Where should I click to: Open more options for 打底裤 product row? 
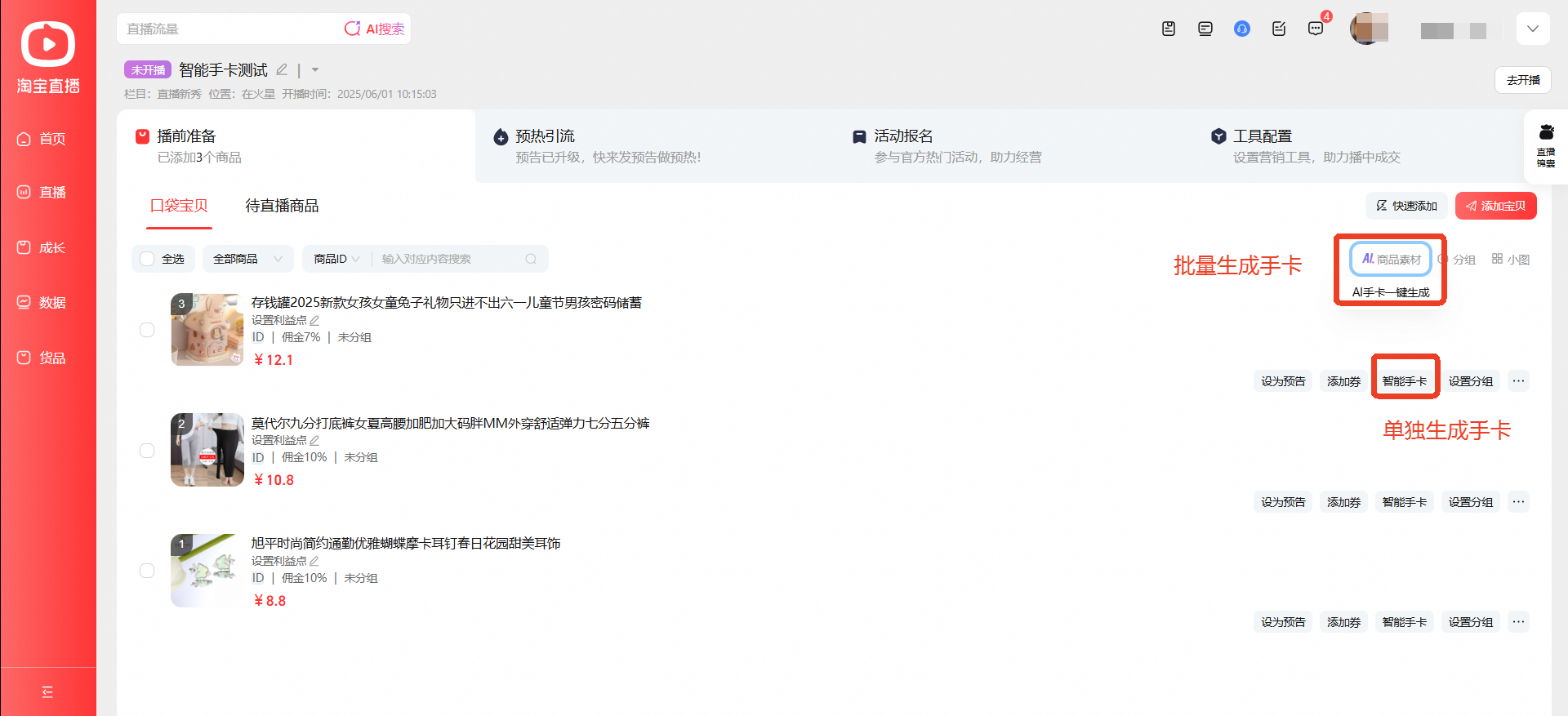point(1518,501)
